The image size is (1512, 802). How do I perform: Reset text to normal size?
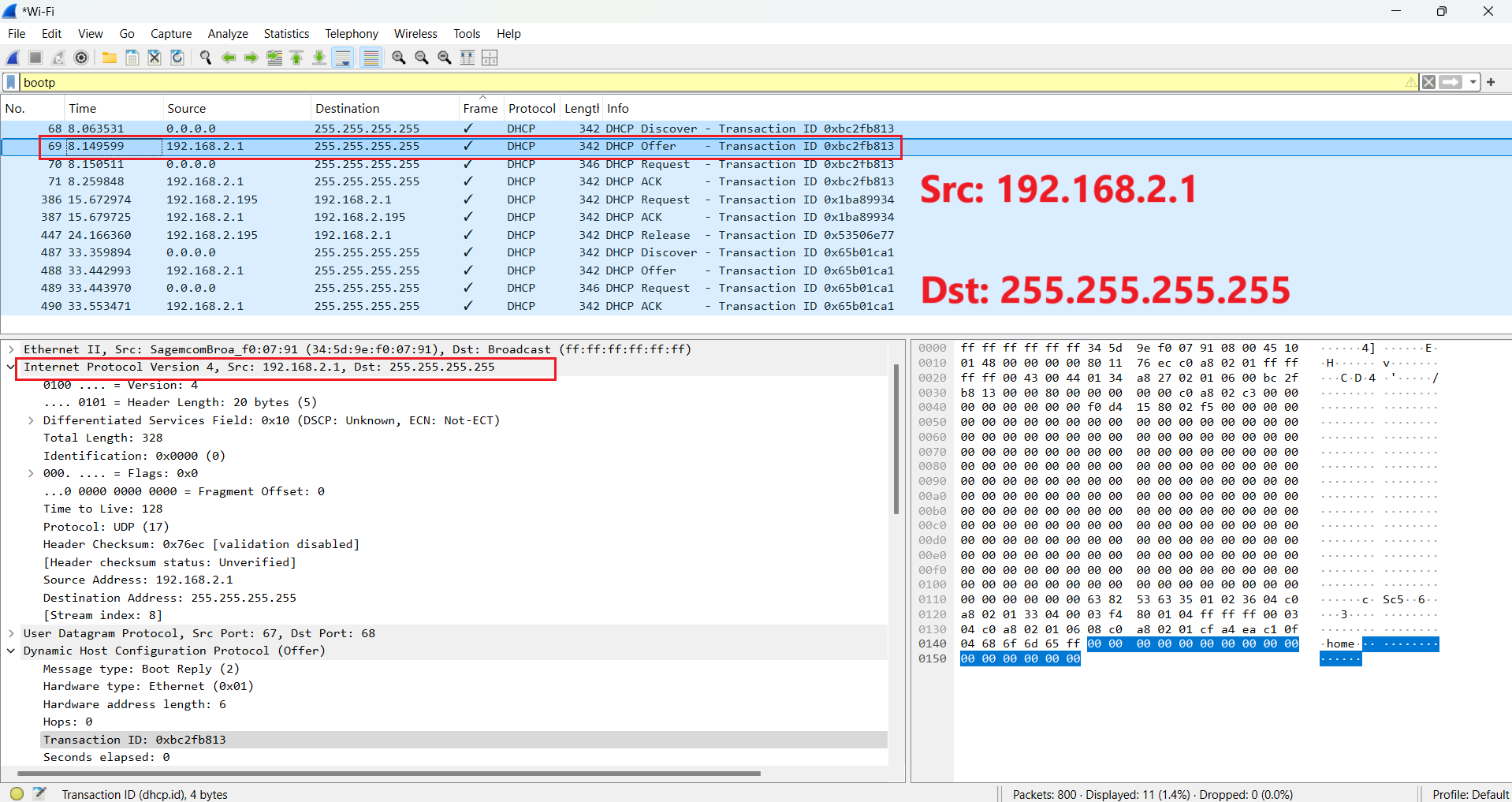pyautogui.click(x=445, y=58)
